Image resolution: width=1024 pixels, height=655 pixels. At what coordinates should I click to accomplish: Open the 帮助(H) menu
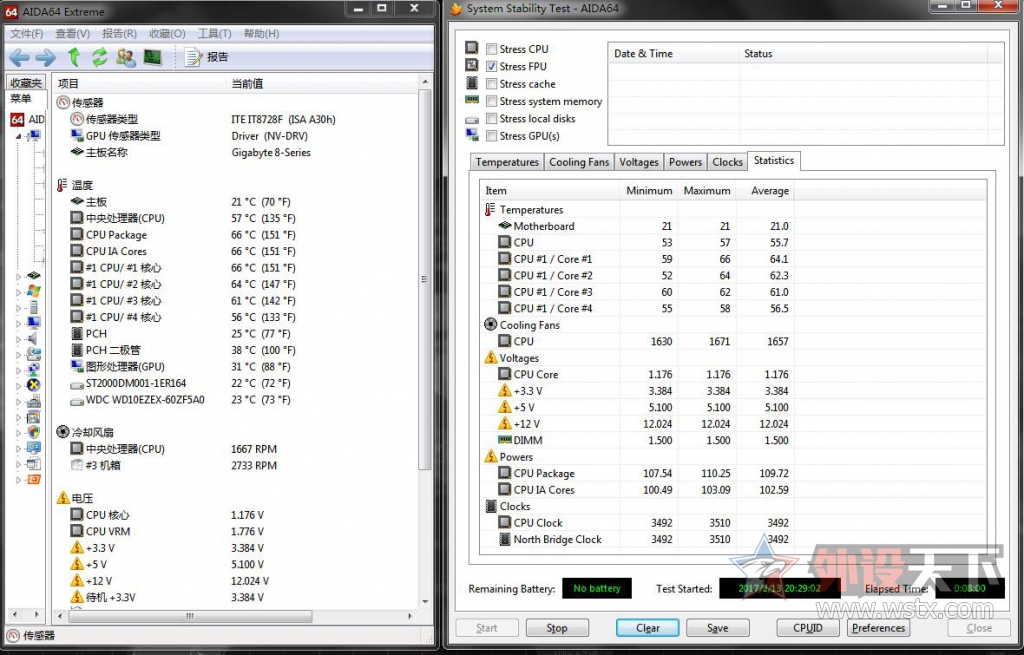click(x=261, y=33)
